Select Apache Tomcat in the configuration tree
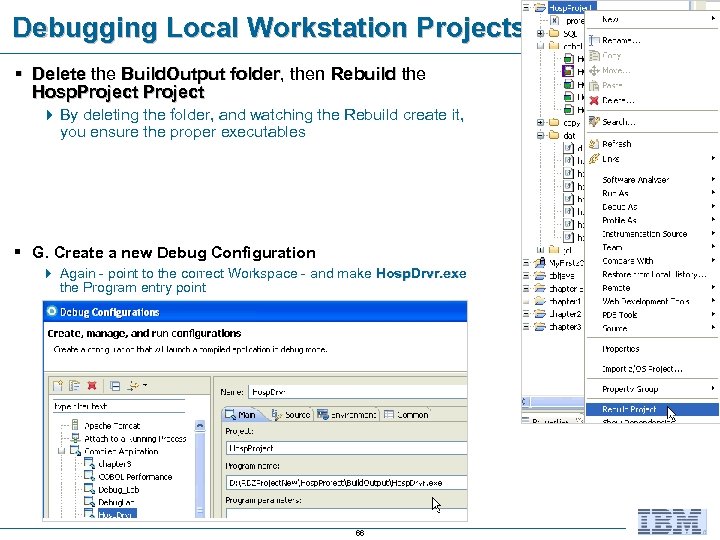 pyautogui.click(x=112, y=426)
